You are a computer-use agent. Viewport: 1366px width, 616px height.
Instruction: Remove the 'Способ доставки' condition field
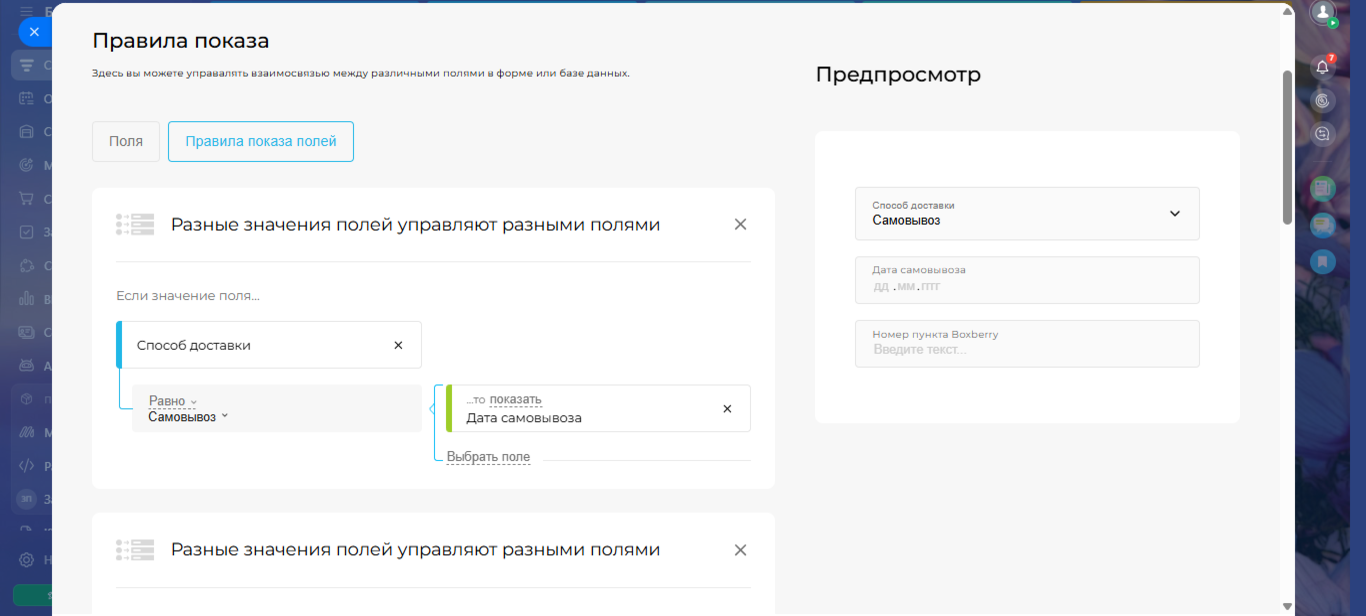click(398, 345)
